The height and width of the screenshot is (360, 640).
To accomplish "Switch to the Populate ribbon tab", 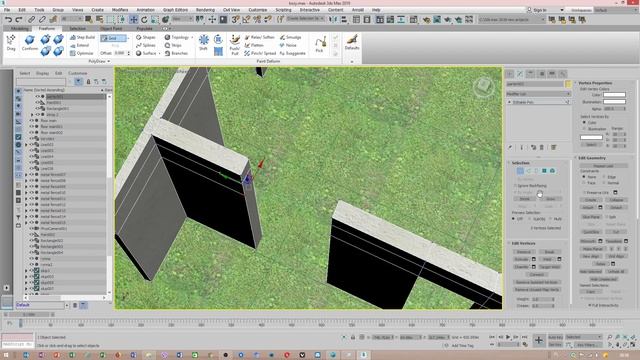I will coord(144,29).
